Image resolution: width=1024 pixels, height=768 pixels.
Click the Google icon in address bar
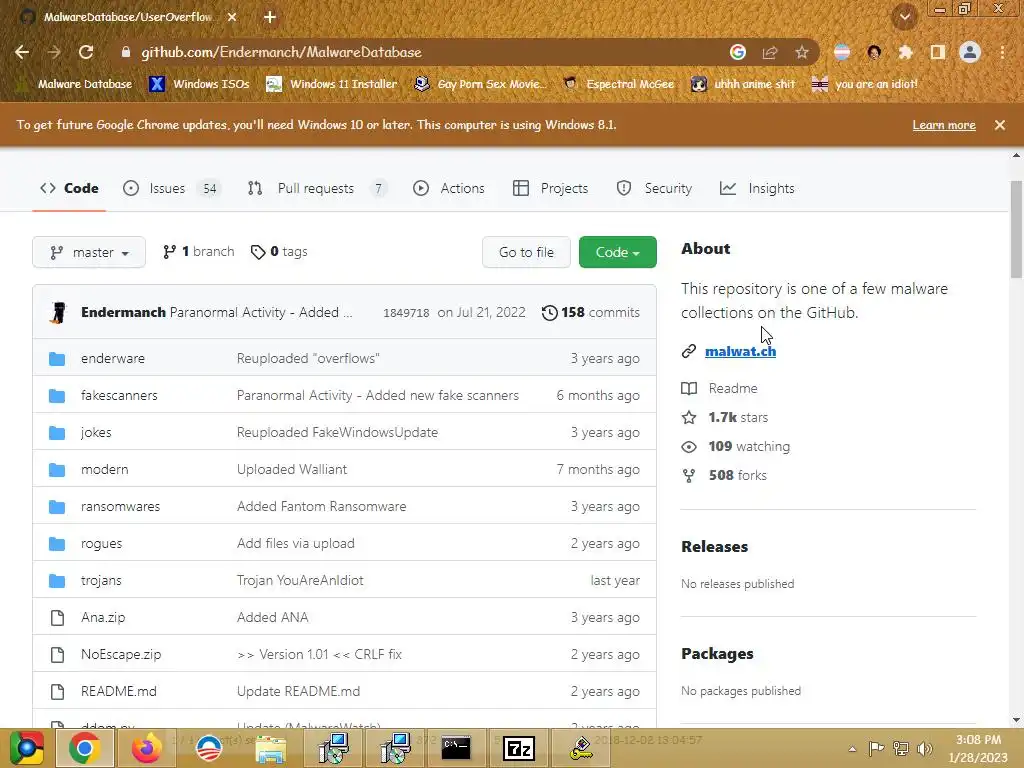738,52
